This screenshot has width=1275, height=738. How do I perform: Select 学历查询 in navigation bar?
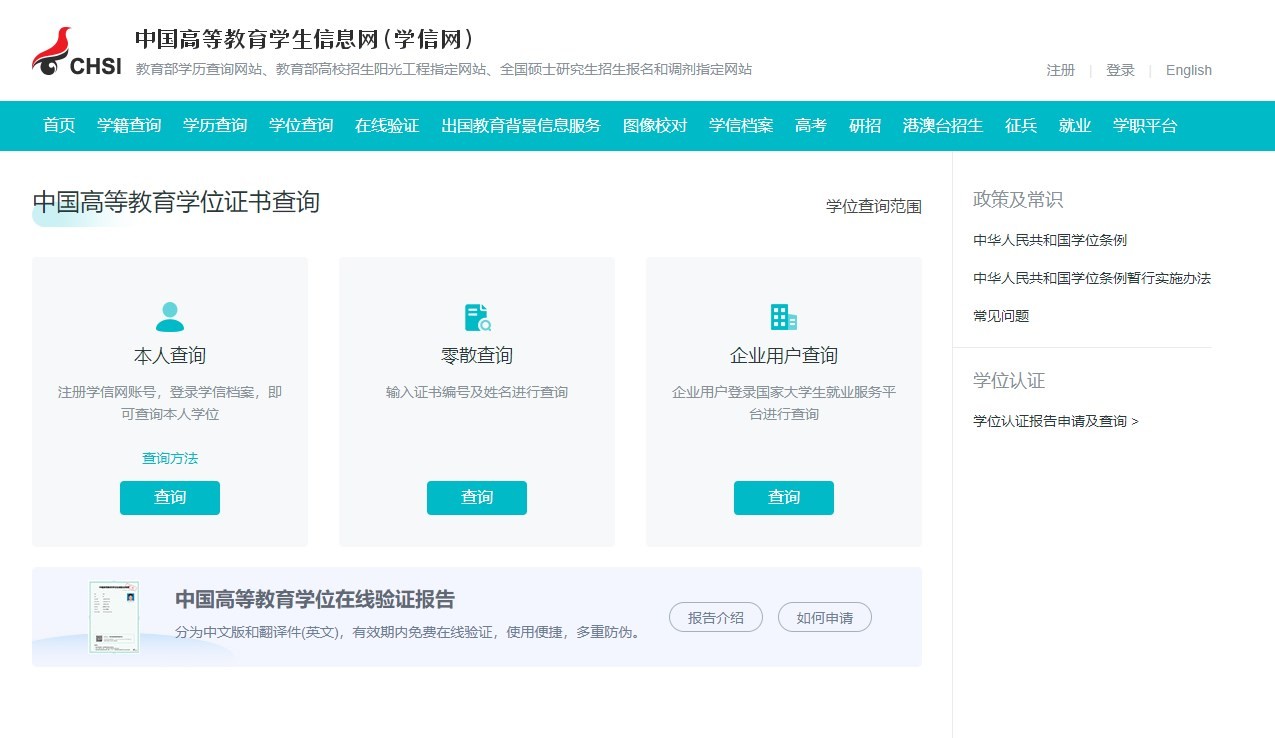point(215,126)
